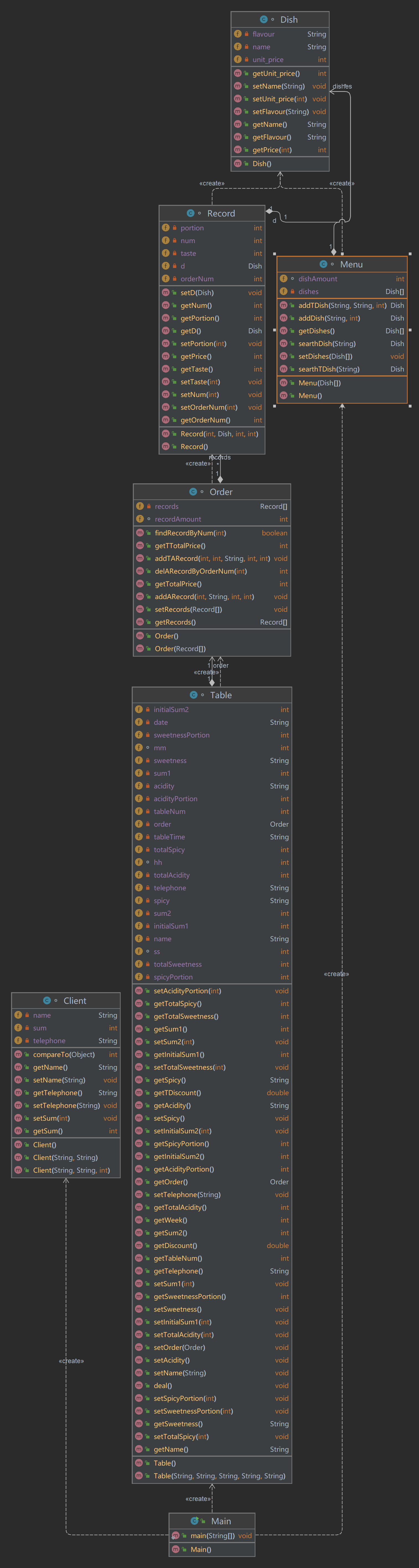Click the Main class runnable icon
This screenshot has width=419, height=1568.
[195, 1521]
